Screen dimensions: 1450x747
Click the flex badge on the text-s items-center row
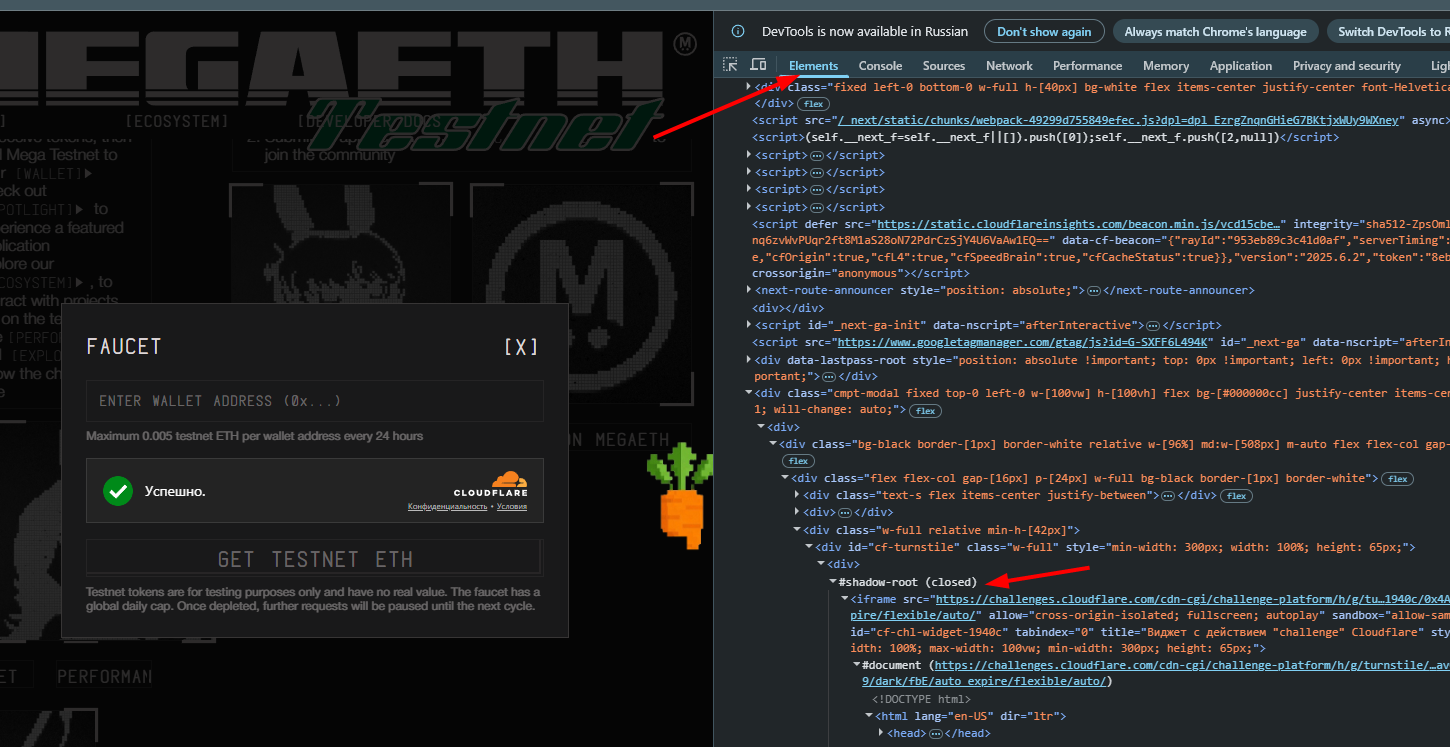[1236, 496]
